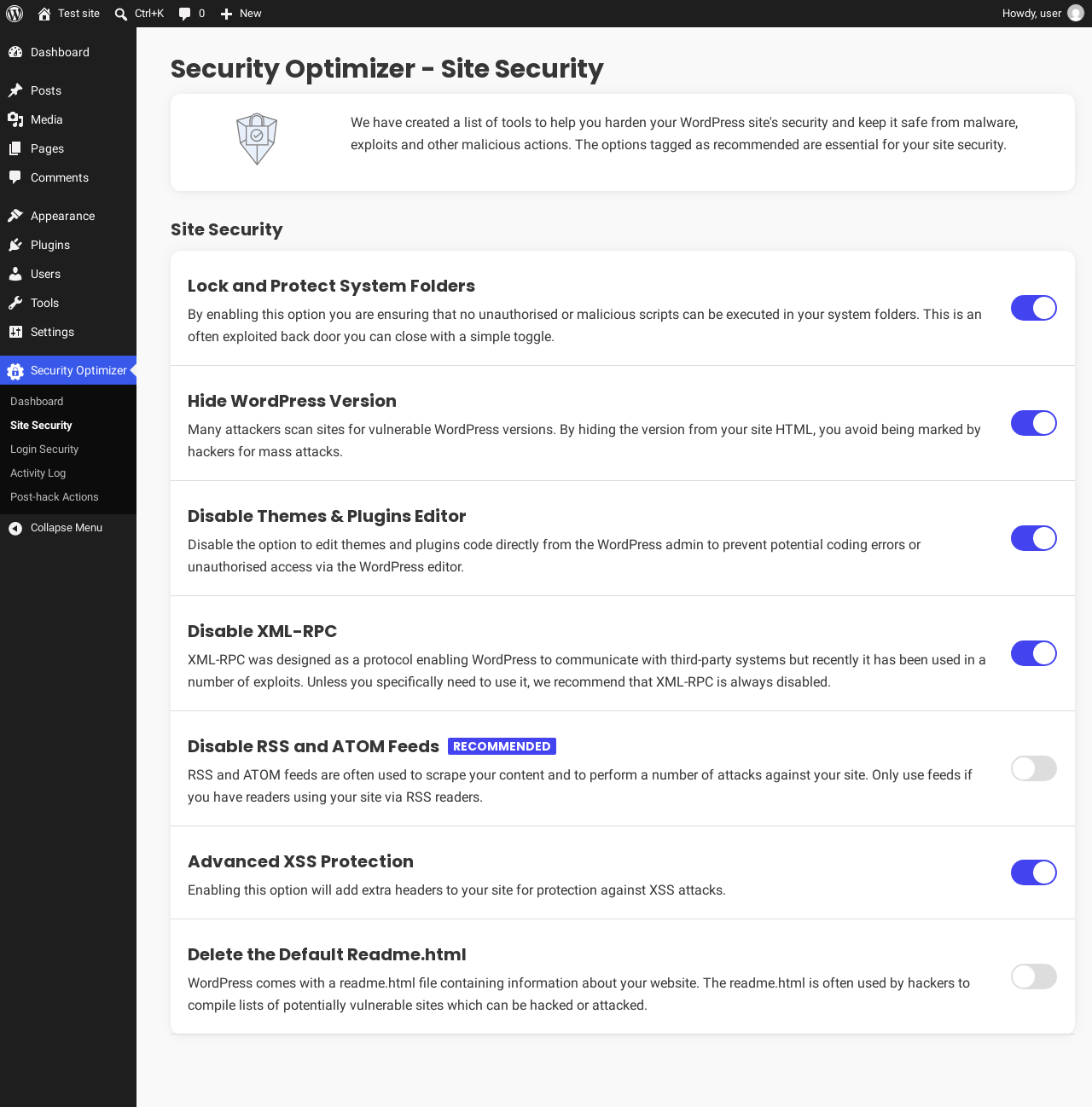Click the Media icon in the sidebar
1092x1107 pixels.
coord(15,119)
